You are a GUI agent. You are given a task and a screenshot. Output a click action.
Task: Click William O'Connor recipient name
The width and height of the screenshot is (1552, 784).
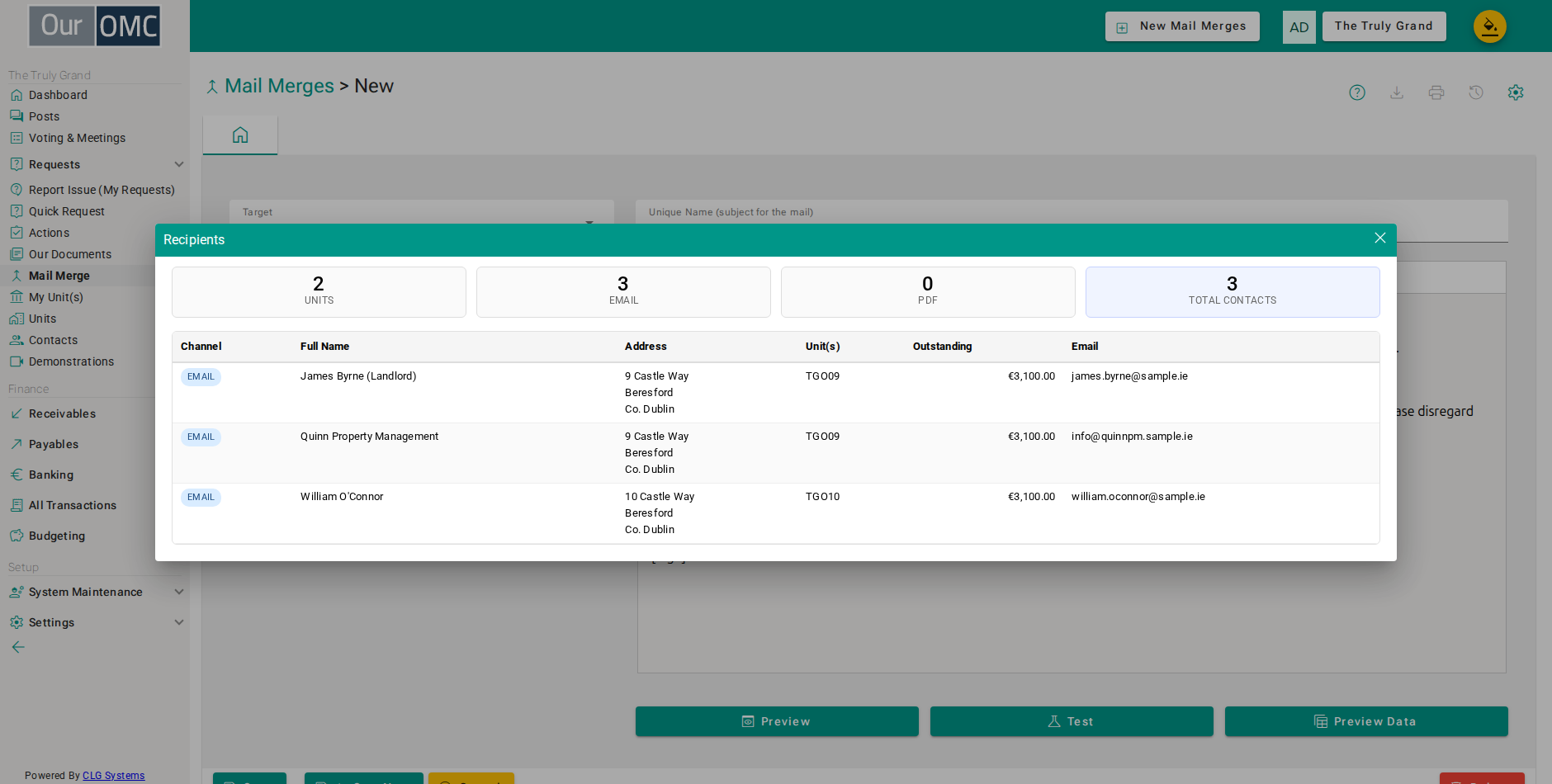point(342,497)
